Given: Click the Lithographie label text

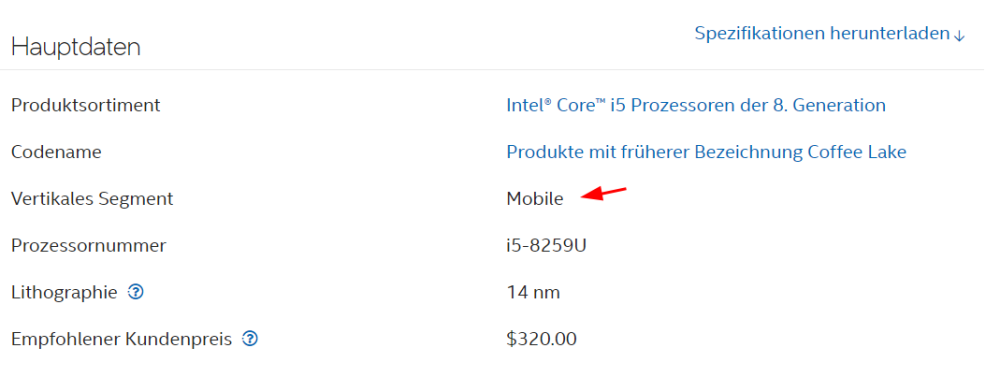Looking at the screenshot, I should [x=64, y=293].
